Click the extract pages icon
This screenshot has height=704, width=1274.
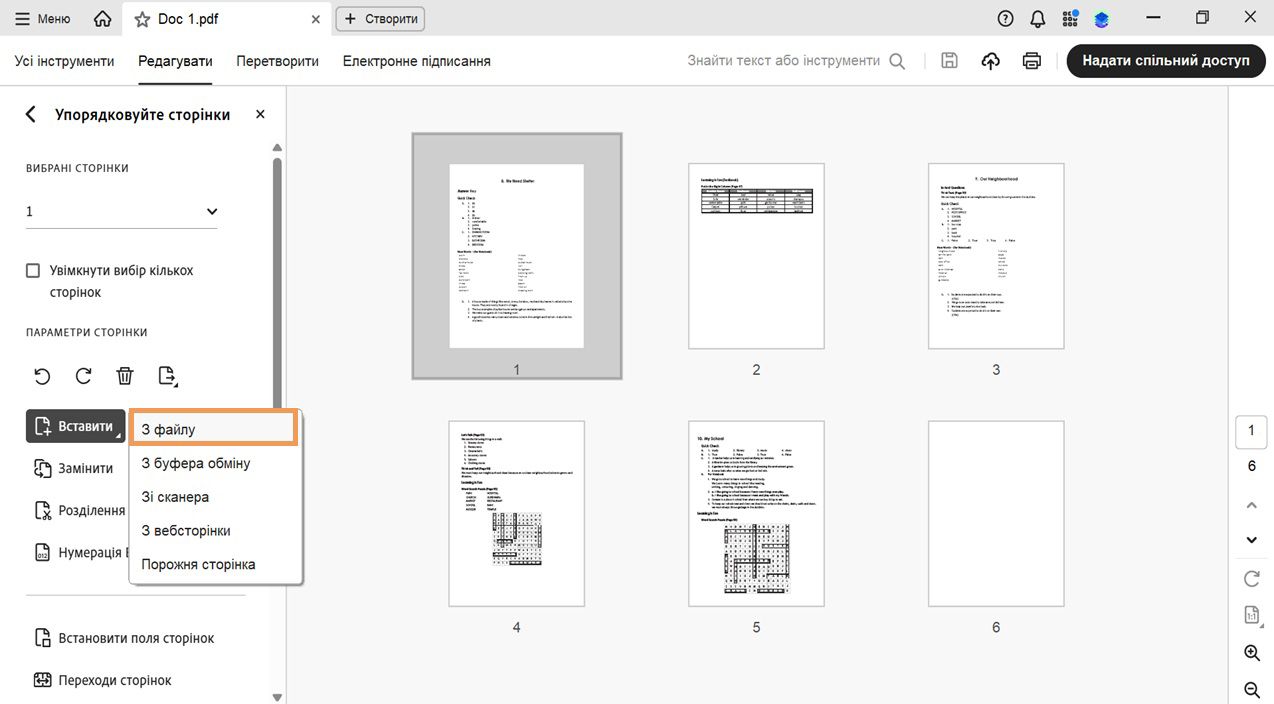[x=168, y=376]
